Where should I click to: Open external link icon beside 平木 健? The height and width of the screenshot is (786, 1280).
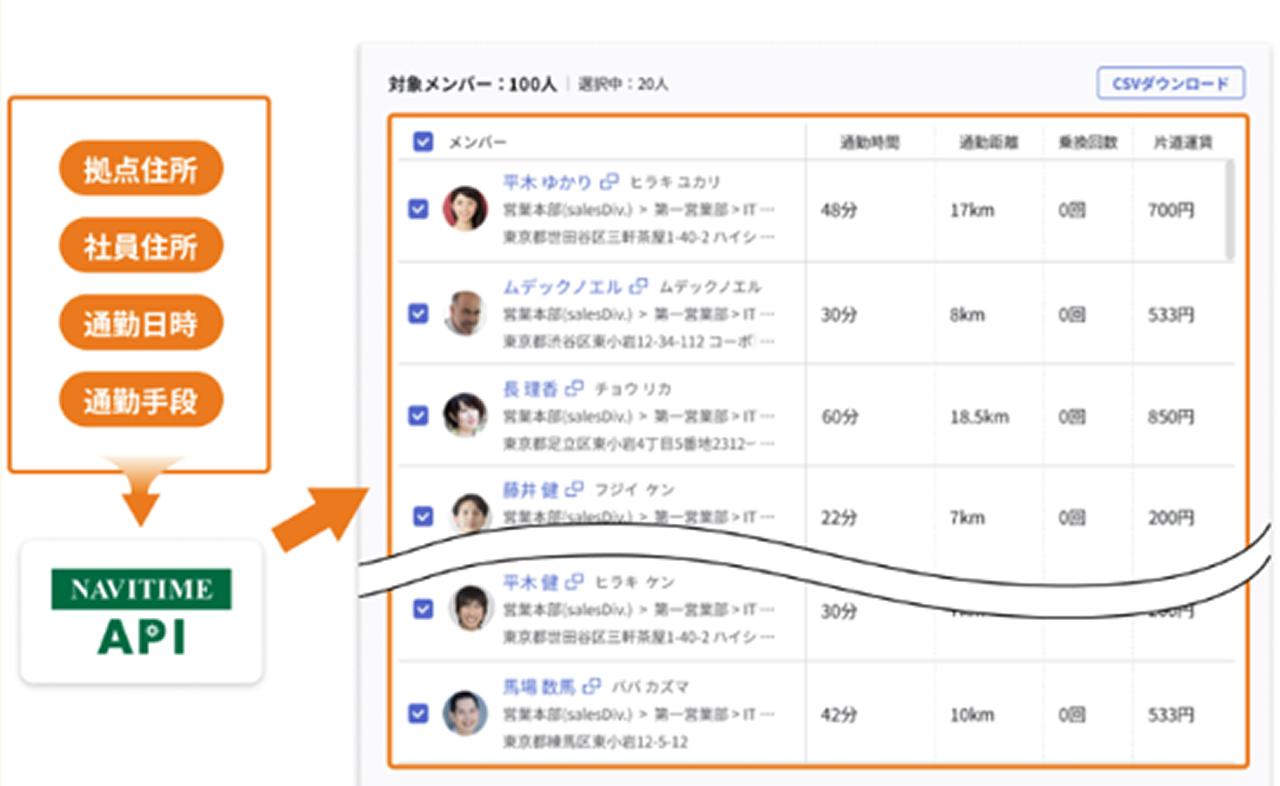click(574, 581)
